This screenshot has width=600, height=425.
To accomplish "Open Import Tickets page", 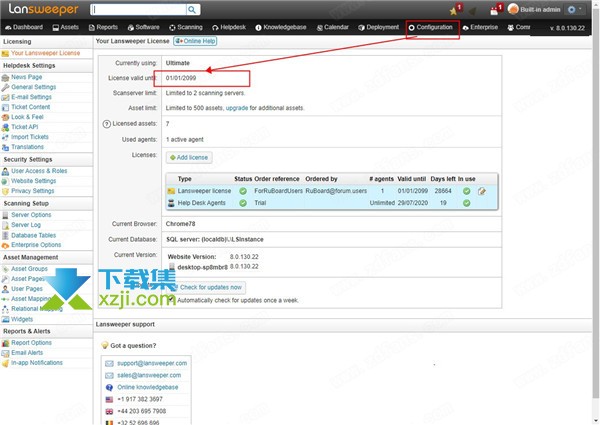I will tap(30, 137).
